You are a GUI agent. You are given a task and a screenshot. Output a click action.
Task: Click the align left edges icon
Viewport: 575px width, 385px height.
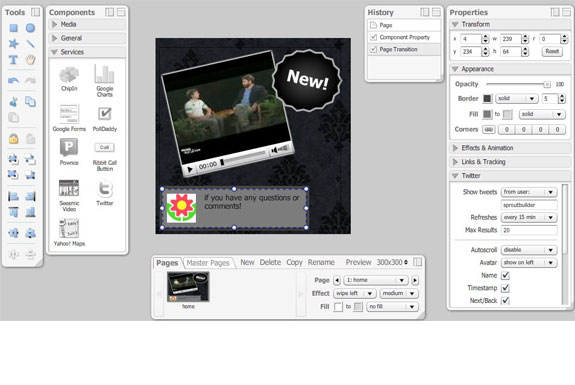point(14,196)
